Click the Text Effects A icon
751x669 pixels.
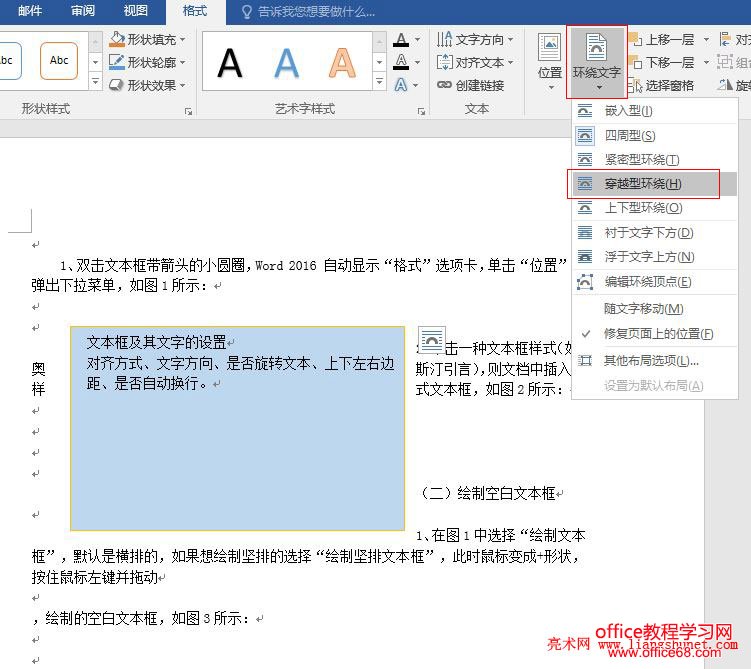401,85
